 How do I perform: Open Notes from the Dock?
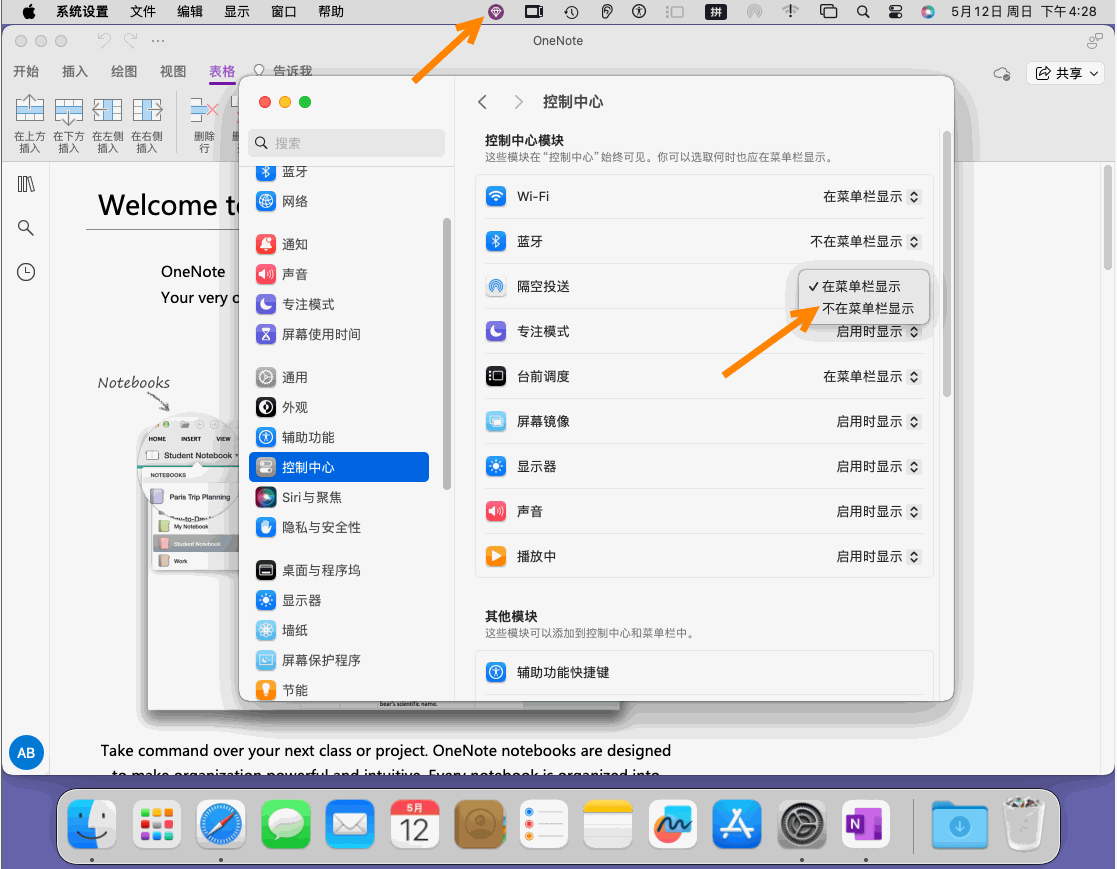608,825
